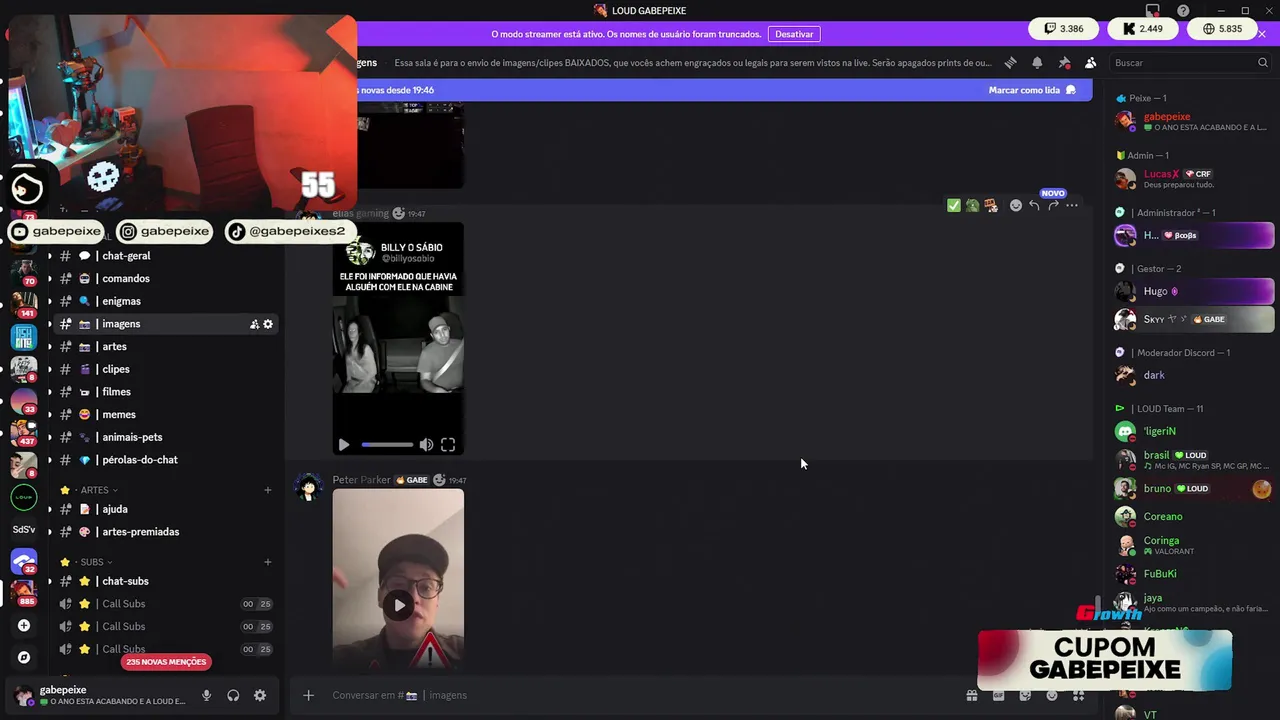Open notification settings bell icon
Viewport: 1280px width, 720px height.
pyautogui.click(x=1037, y=62)
